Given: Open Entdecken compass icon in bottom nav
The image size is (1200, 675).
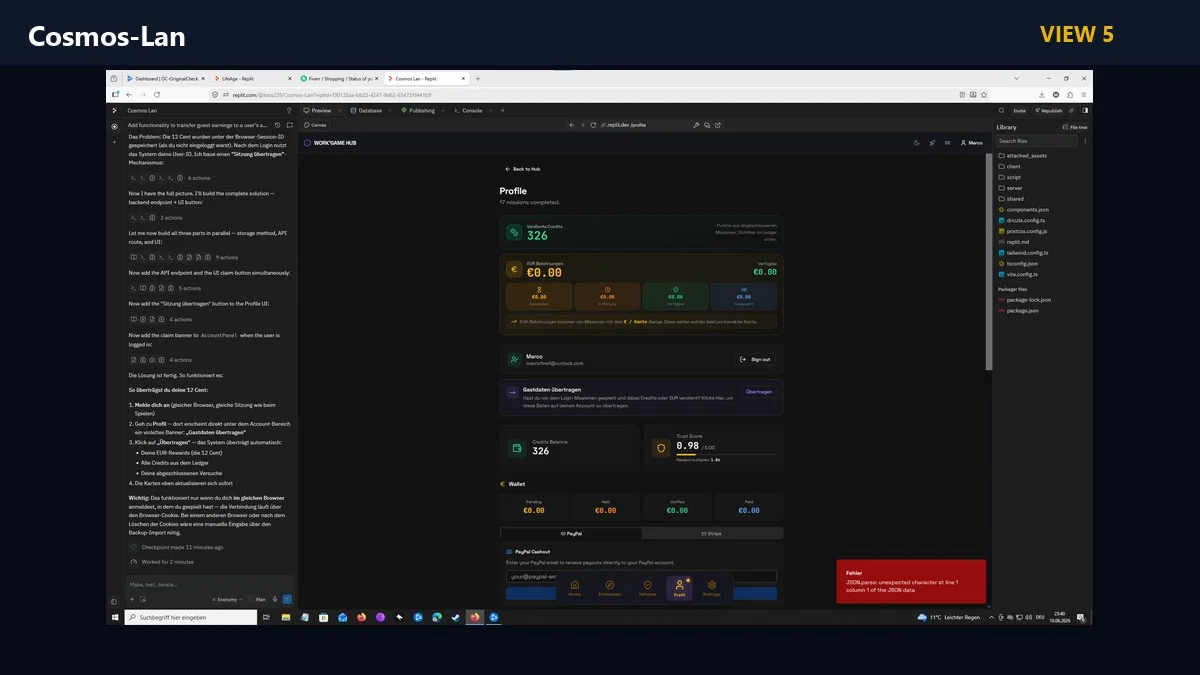Looking at the screenshot, I should tap(610, 587).
